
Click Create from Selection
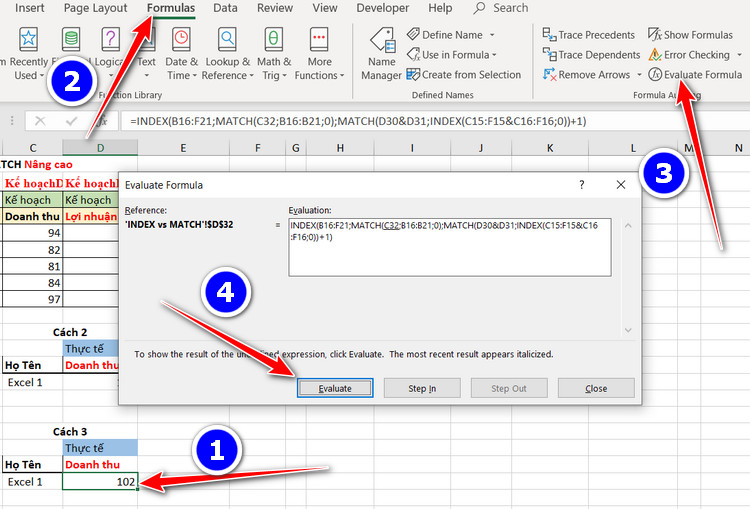click(x=463, y=75)
